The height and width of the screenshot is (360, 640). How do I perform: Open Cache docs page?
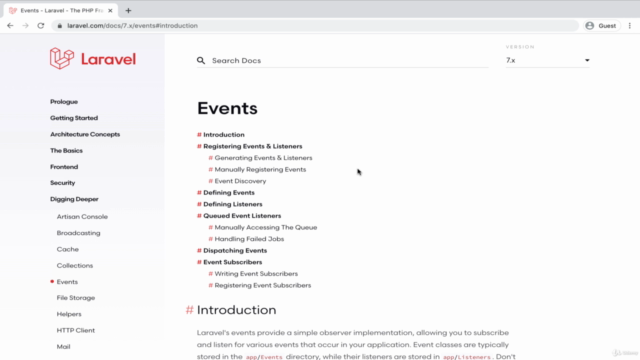(x=67, y=249)
